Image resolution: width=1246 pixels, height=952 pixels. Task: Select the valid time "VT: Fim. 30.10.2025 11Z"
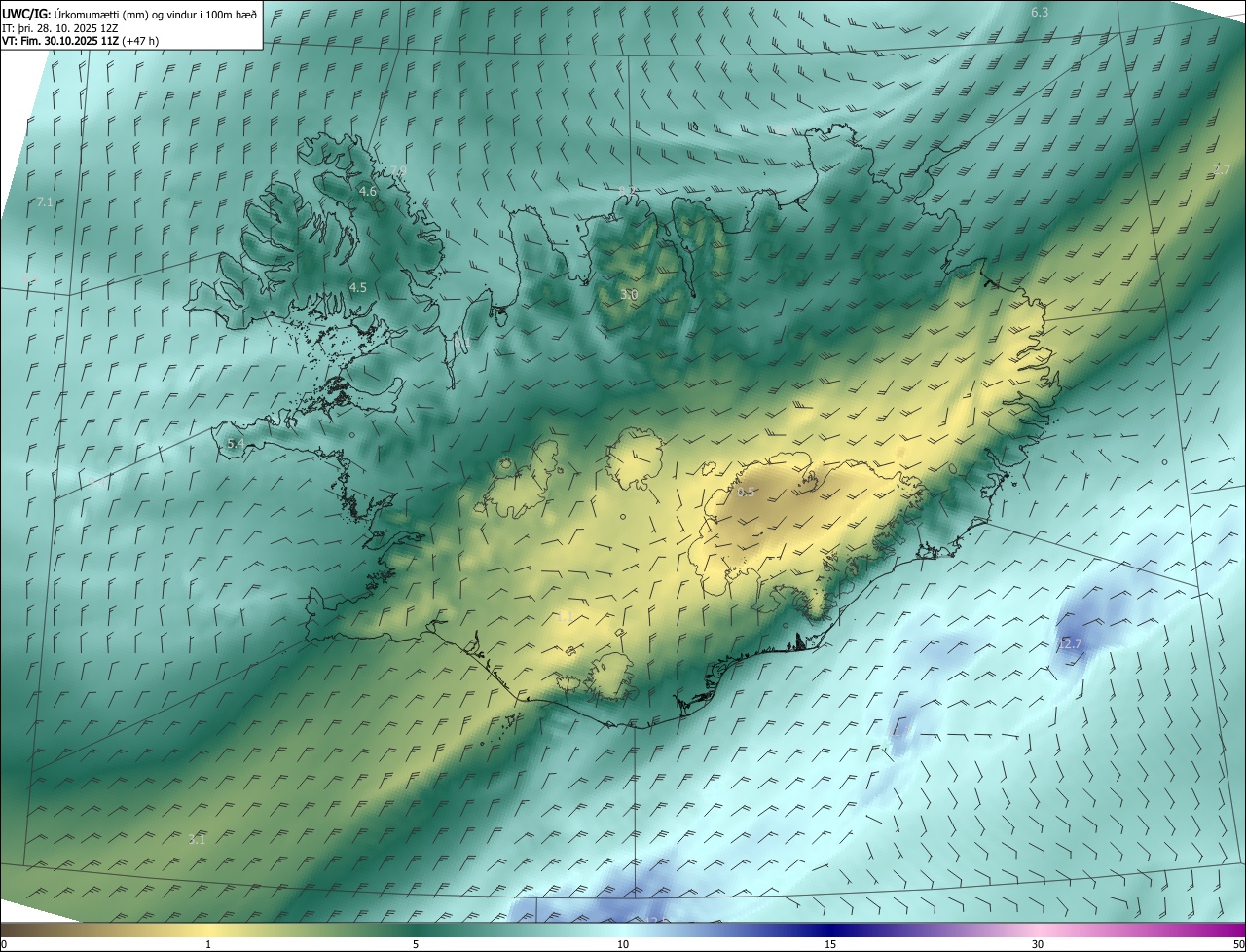tap(60, 41)
